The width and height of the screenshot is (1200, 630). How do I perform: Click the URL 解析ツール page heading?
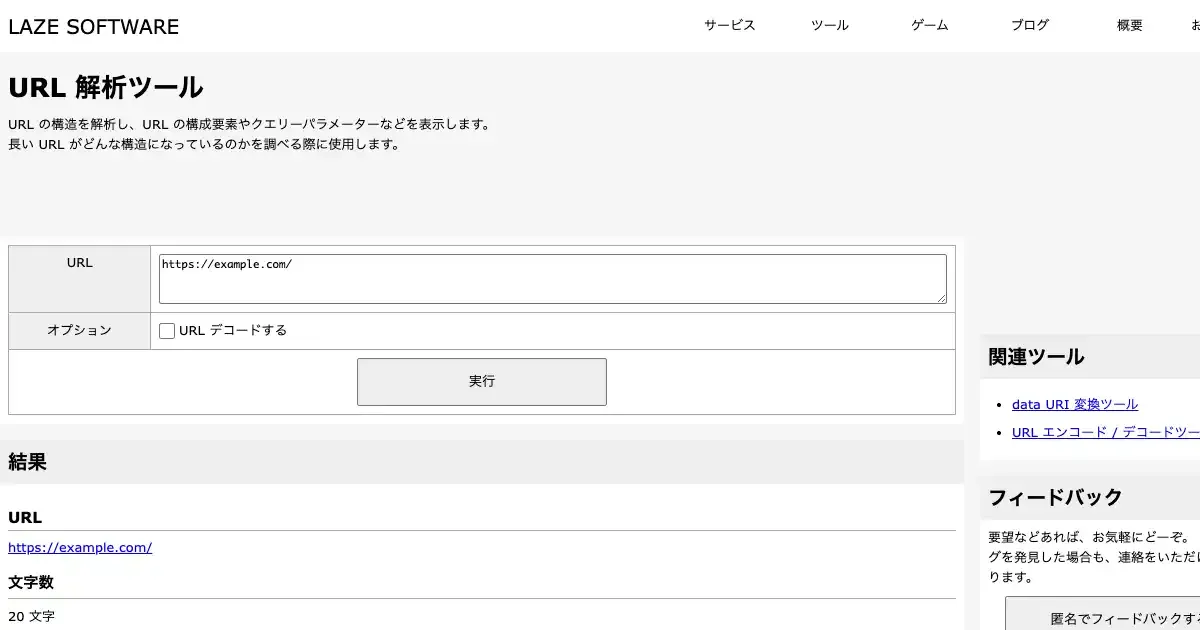[106, 88]
